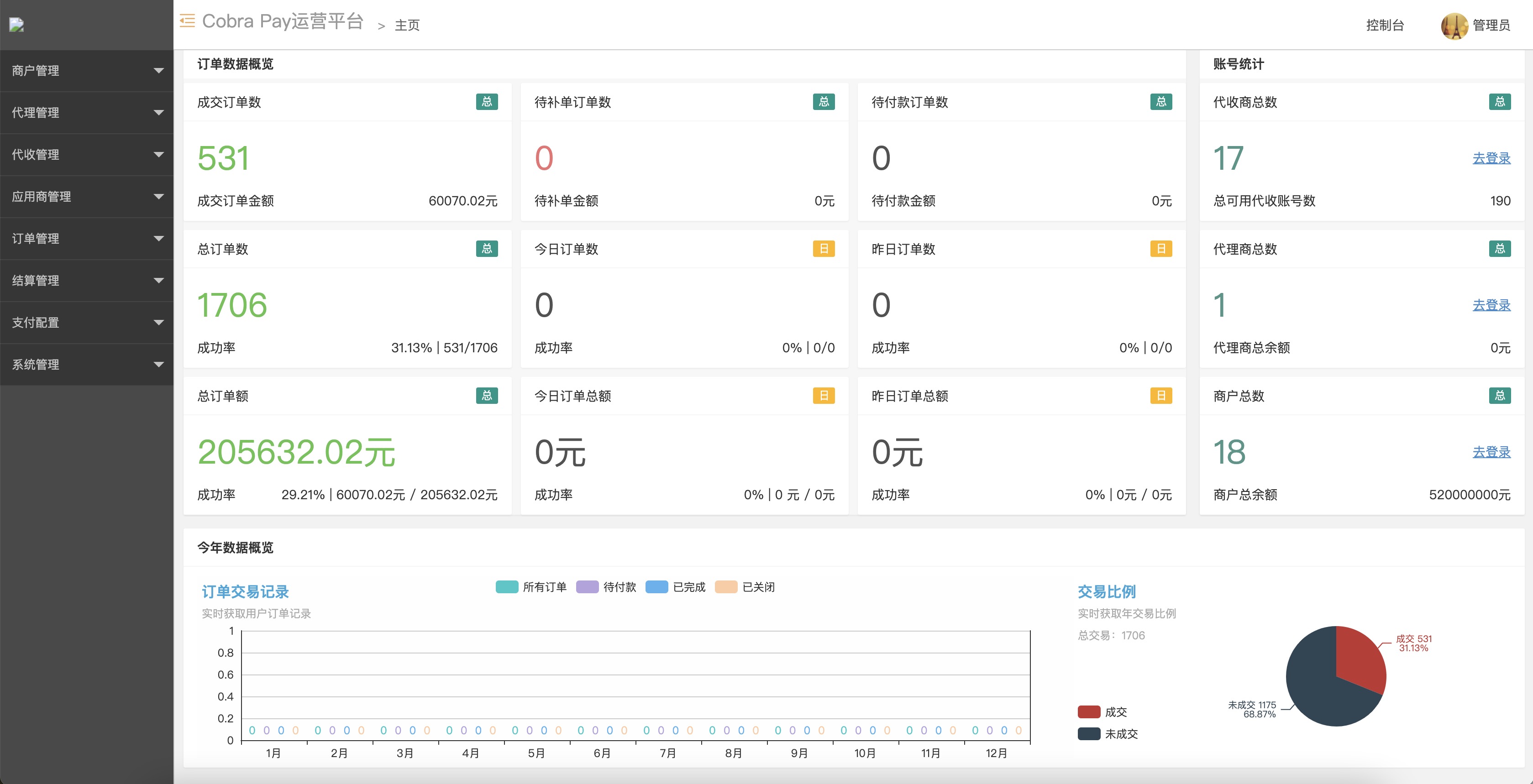1533x784 pixels.
Task: Click the 总 badge on 商户总数 card
Action: pos(1500,396)
